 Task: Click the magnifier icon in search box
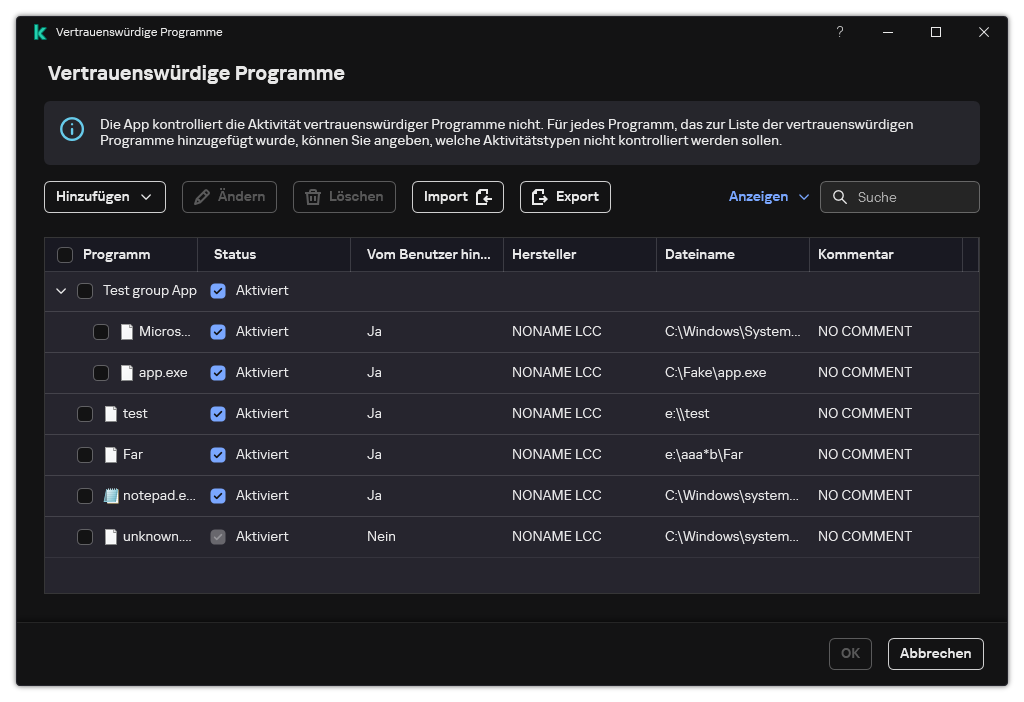(840, 197)
